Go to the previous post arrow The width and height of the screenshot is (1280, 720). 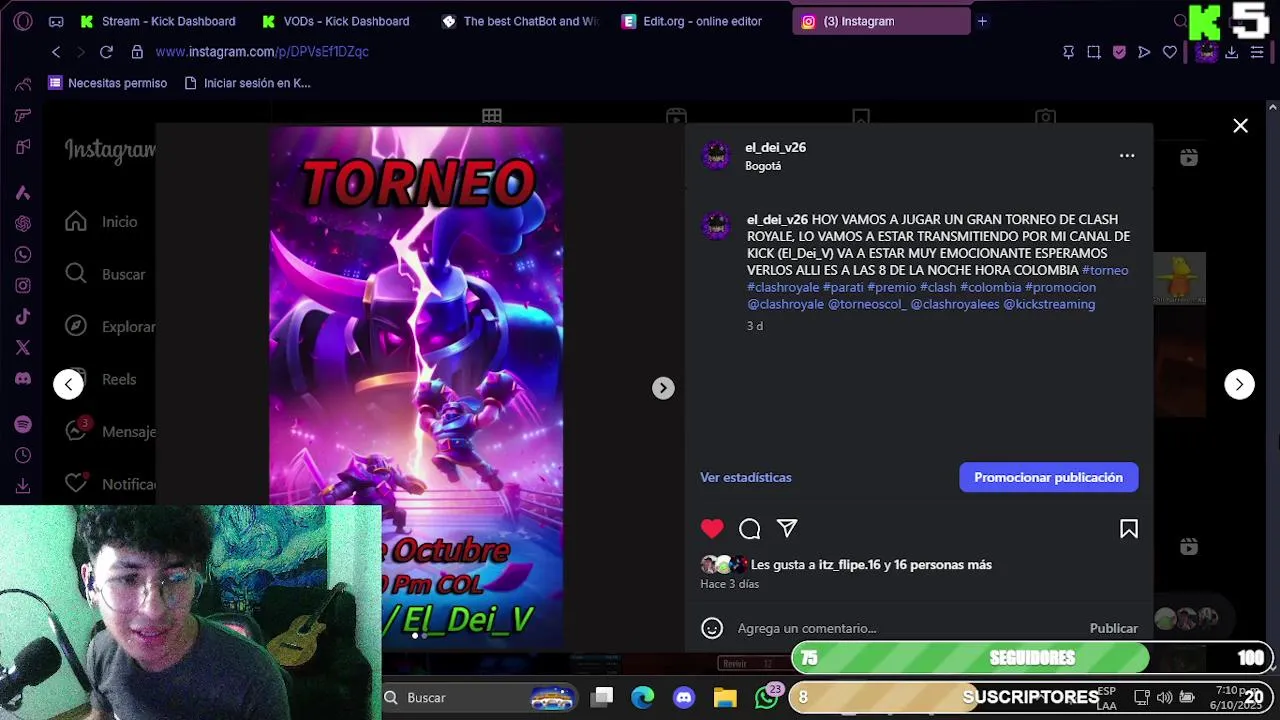tap(68, 384)
